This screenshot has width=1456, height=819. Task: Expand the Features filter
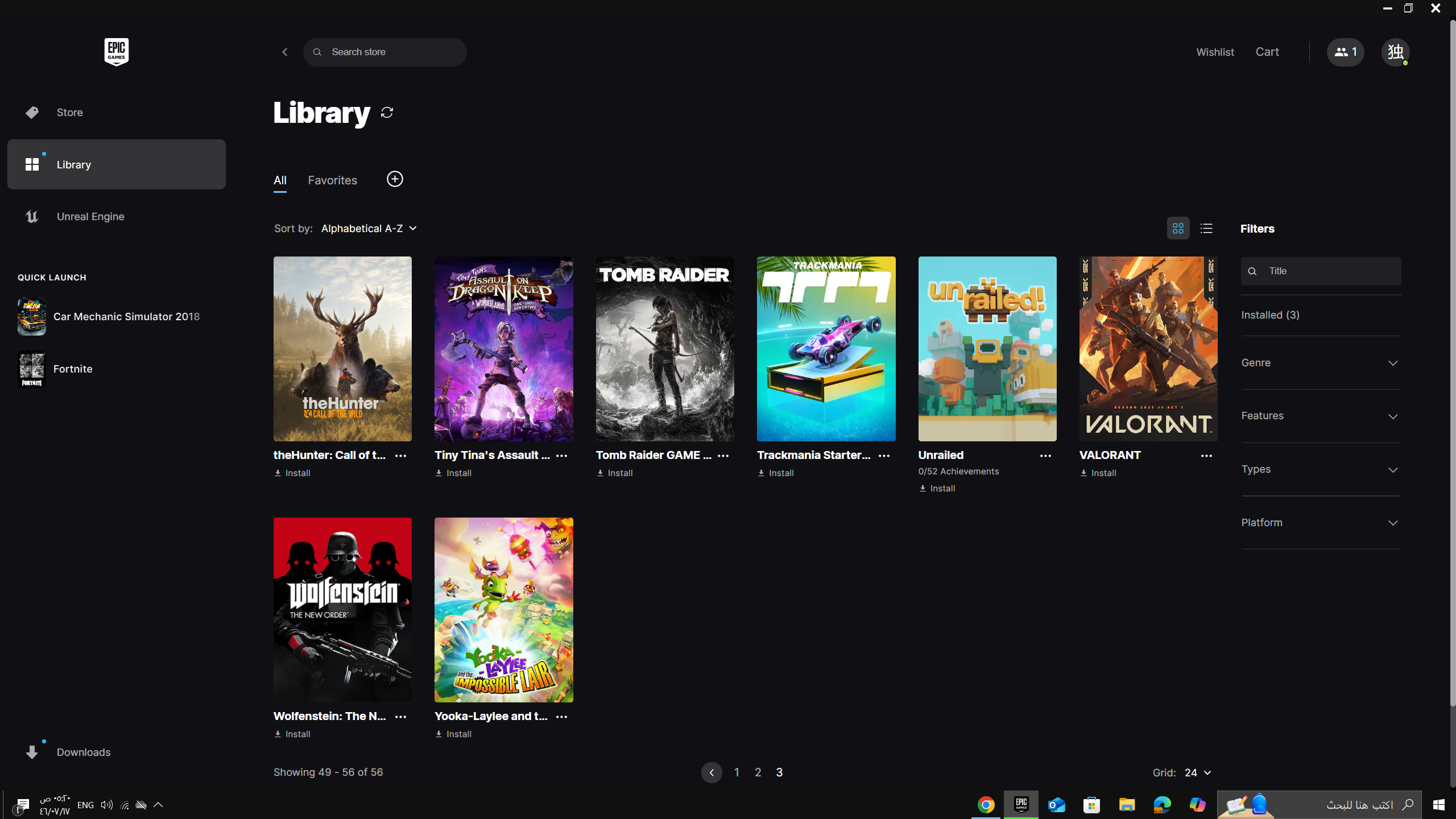1320,416
